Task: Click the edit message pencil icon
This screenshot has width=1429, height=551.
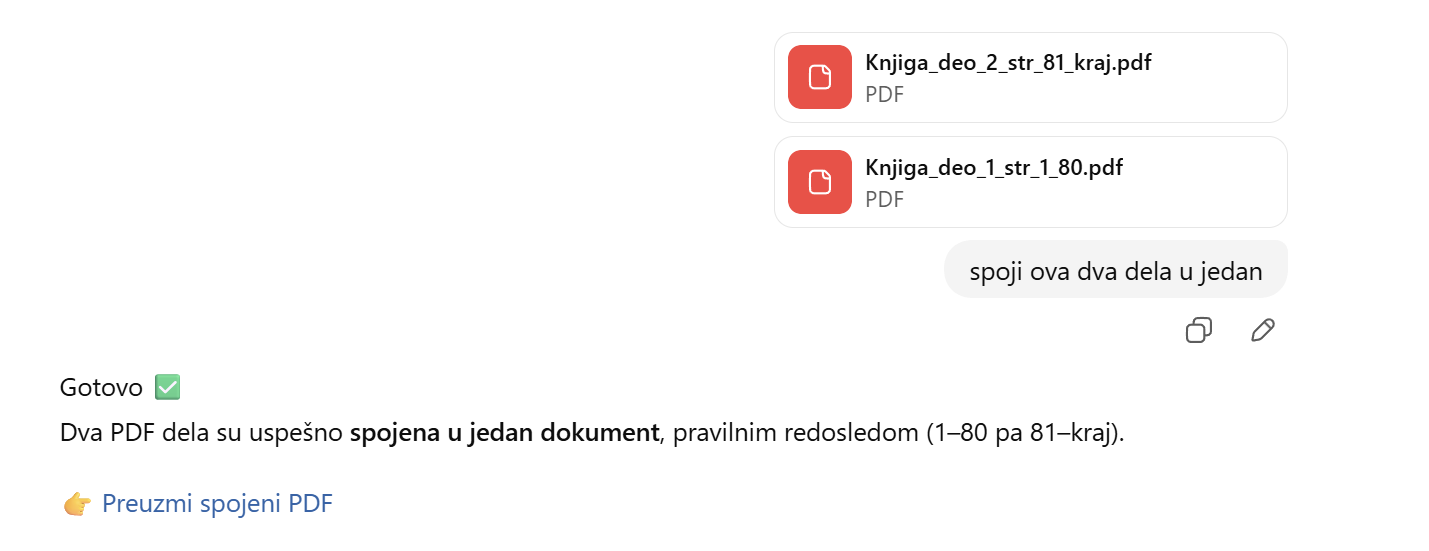Action: [x=1263, y=330]
